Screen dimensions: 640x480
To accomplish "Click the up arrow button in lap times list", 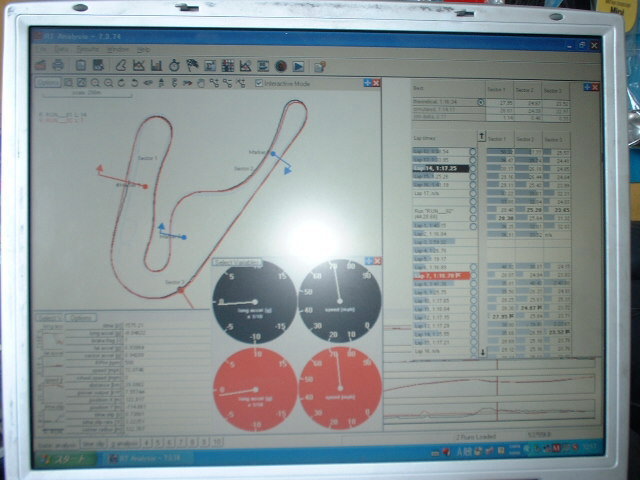I will [x=482, y=136].
